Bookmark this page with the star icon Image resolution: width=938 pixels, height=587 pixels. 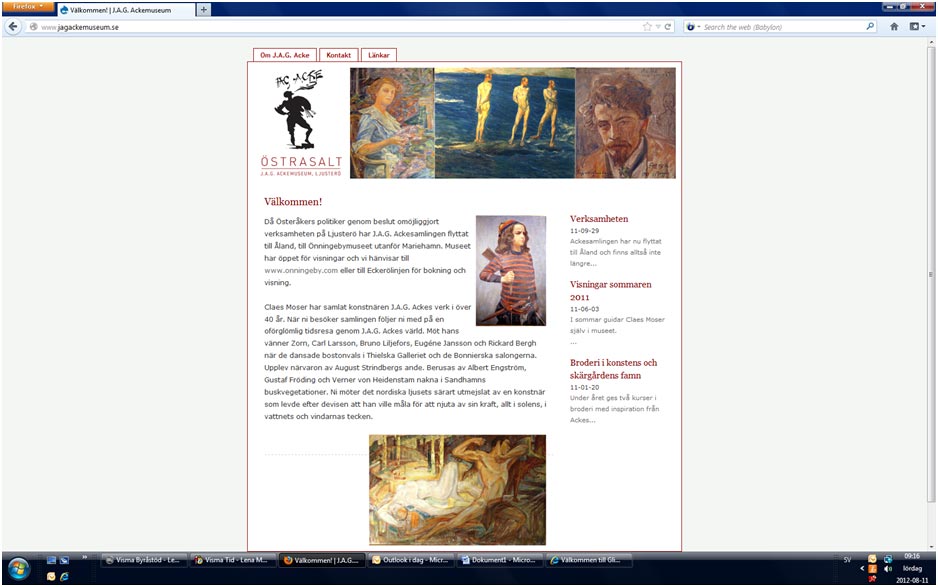coord(647,27)
